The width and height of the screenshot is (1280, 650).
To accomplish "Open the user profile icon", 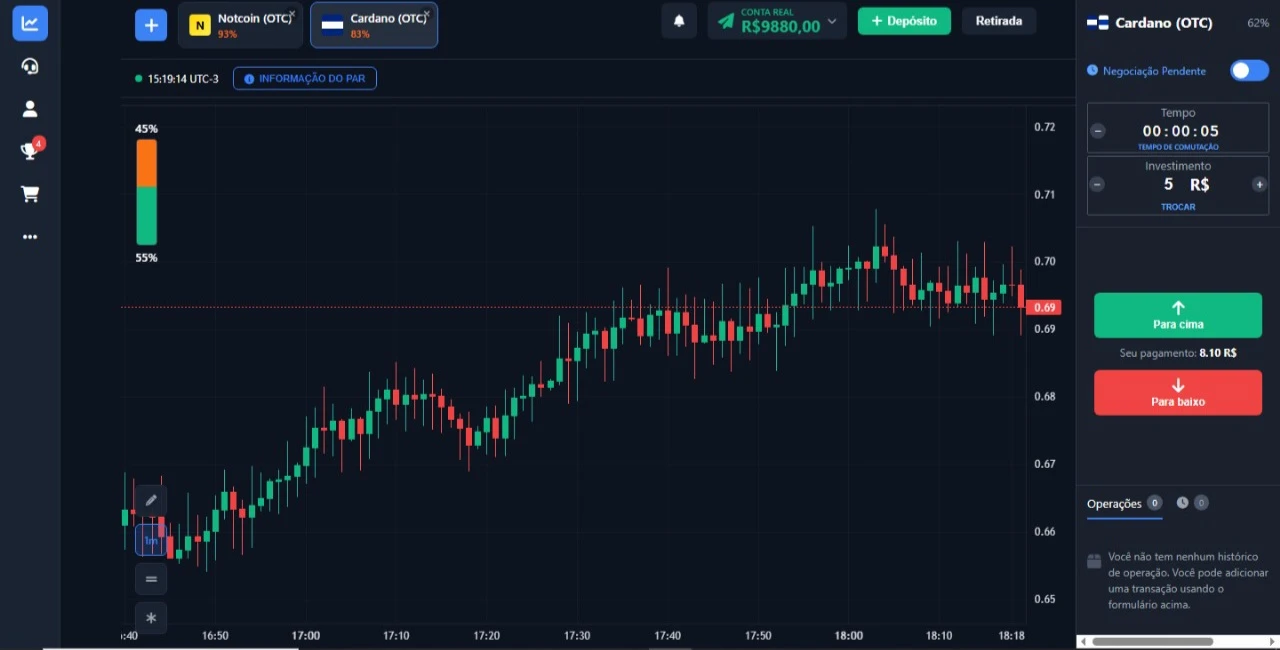I will [x=30, y=109].
